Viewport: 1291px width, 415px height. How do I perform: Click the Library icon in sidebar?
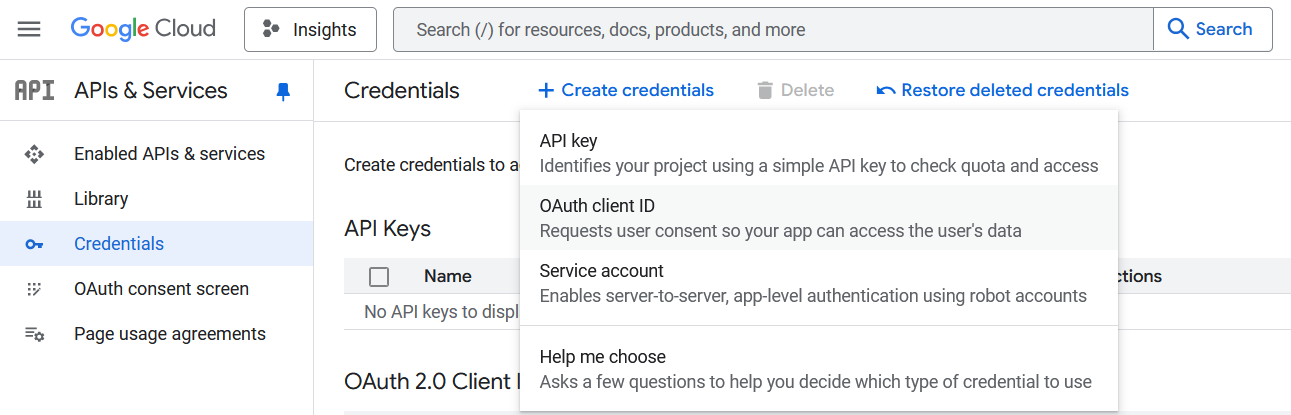pos(35,199)
